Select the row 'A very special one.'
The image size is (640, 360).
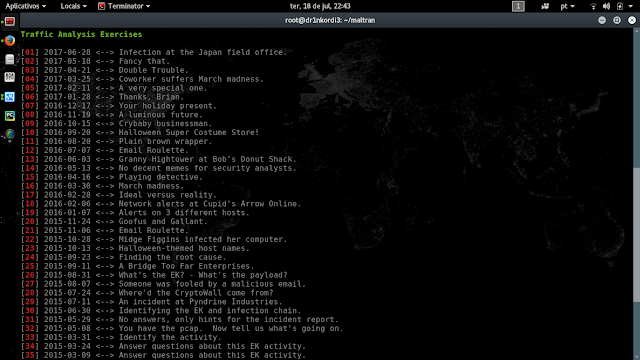coord(114,88)
